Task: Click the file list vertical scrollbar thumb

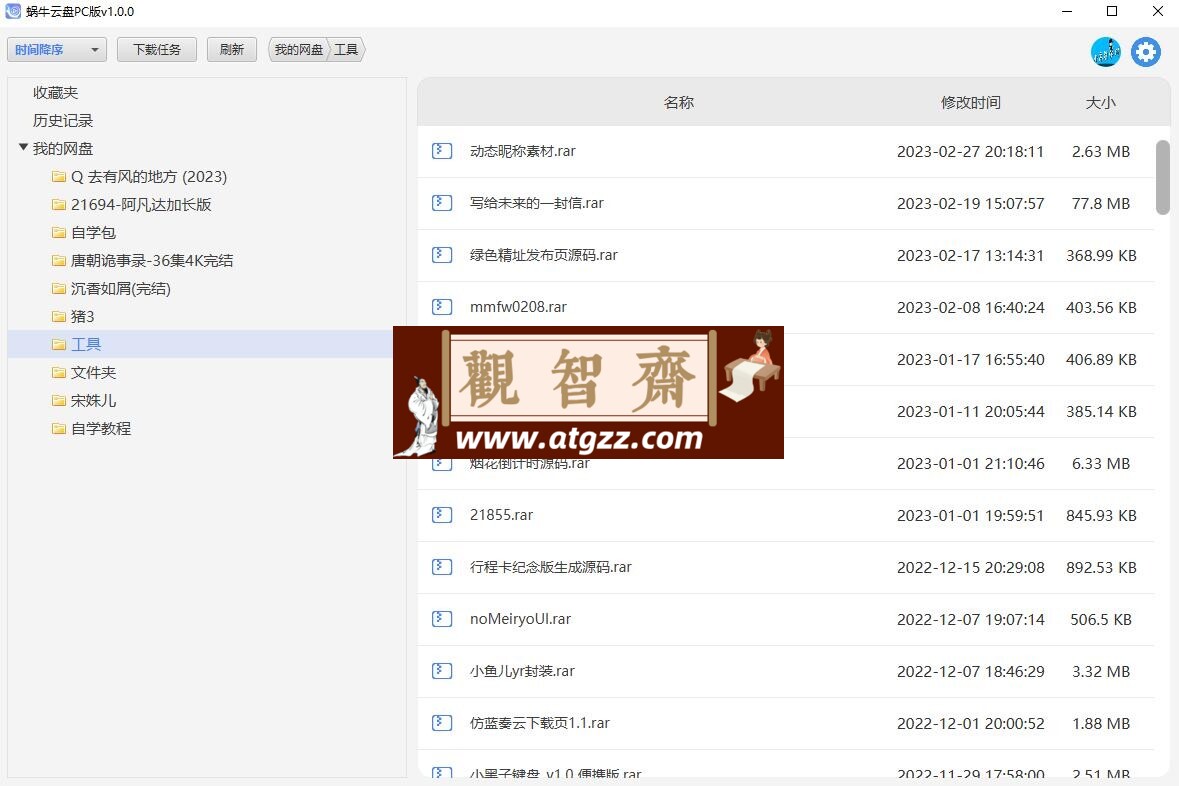Action: (1162, 177)
